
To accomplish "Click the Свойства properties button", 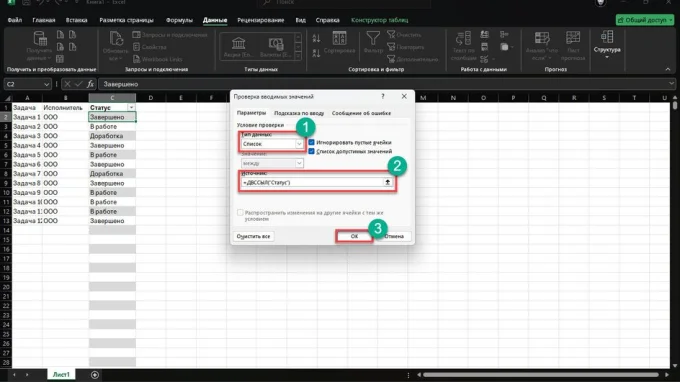I will [x=150, y=47].
